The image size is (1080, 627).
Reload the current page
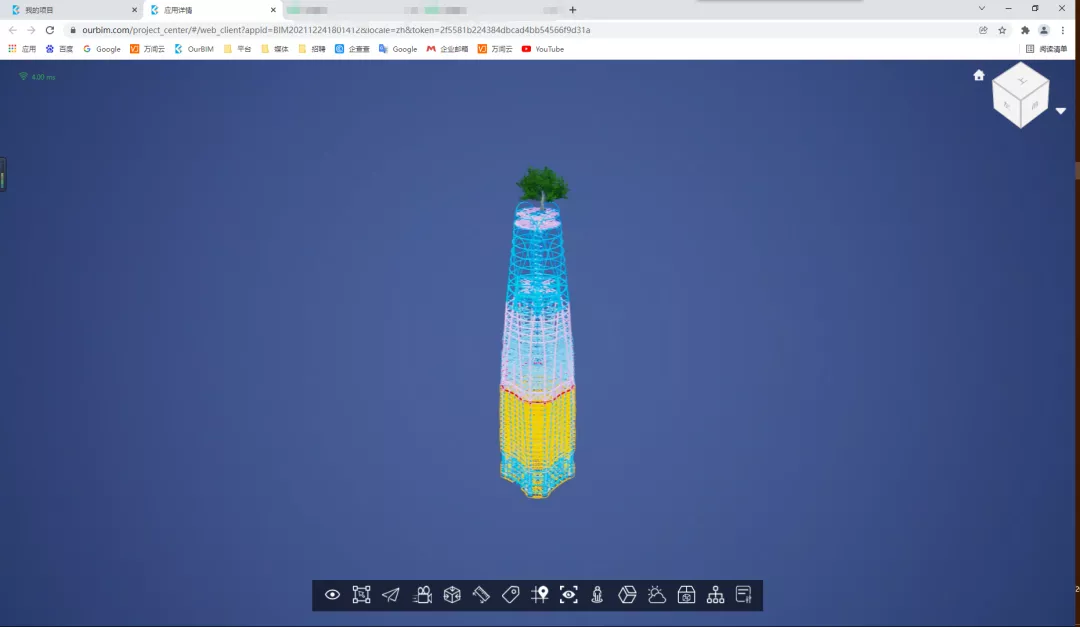50,30
